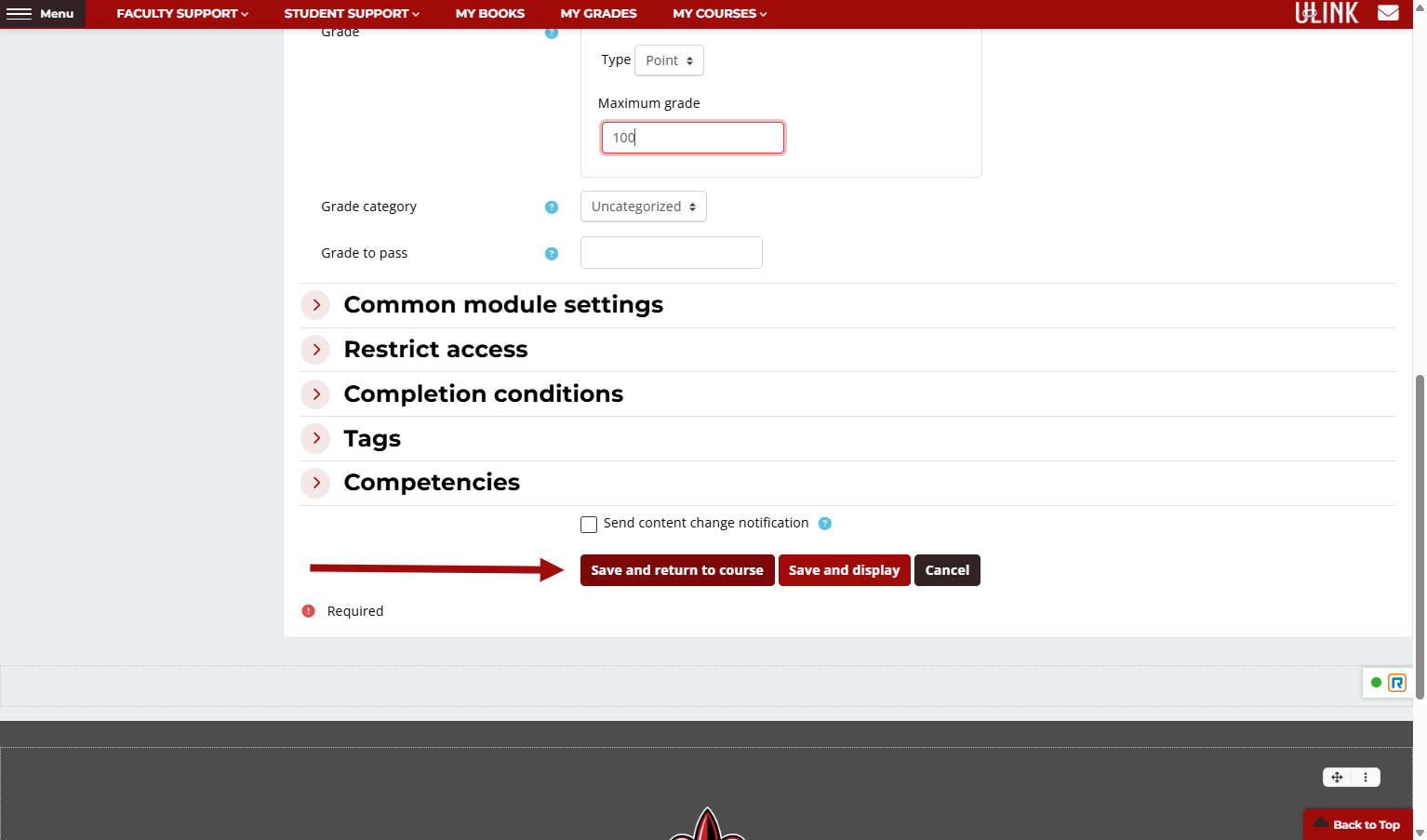Screen dimensions: 1427x840
Task: Click the Common module settings heading
Action: [x=503, y=305]
